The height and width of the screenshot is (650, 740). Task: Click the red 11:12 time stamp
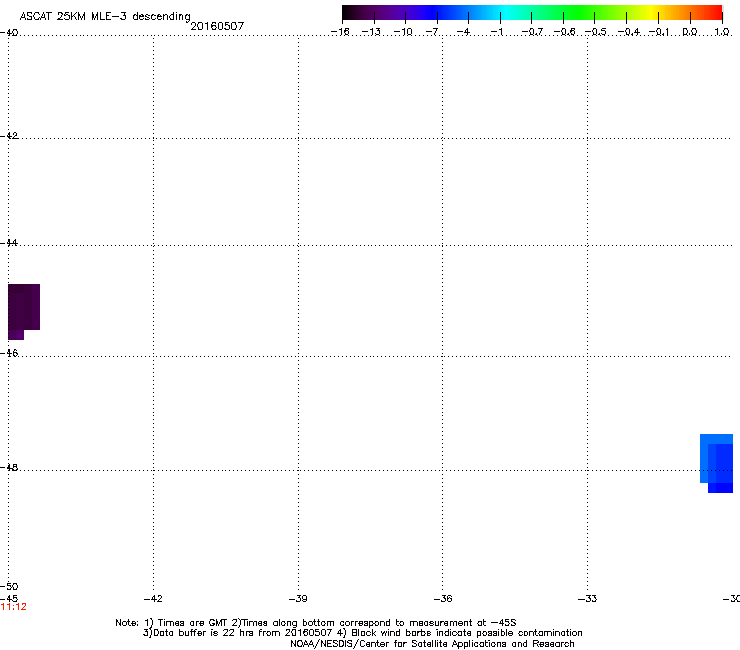(14, 607)
